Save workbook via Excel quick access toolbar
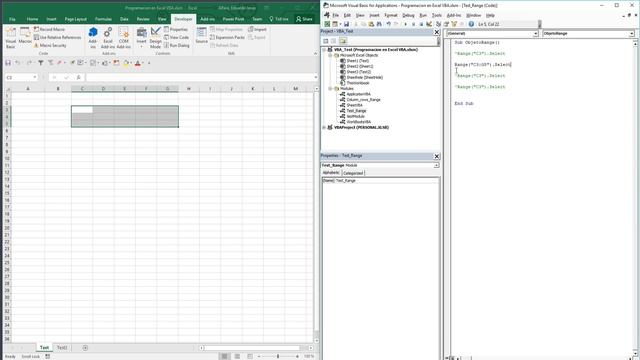640x360 pixels. click(8, 63)
